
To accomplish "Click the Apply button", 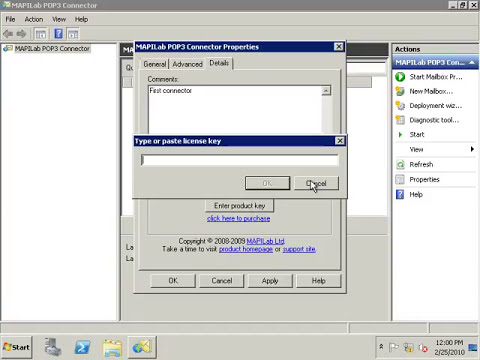I will click(270, 281).
